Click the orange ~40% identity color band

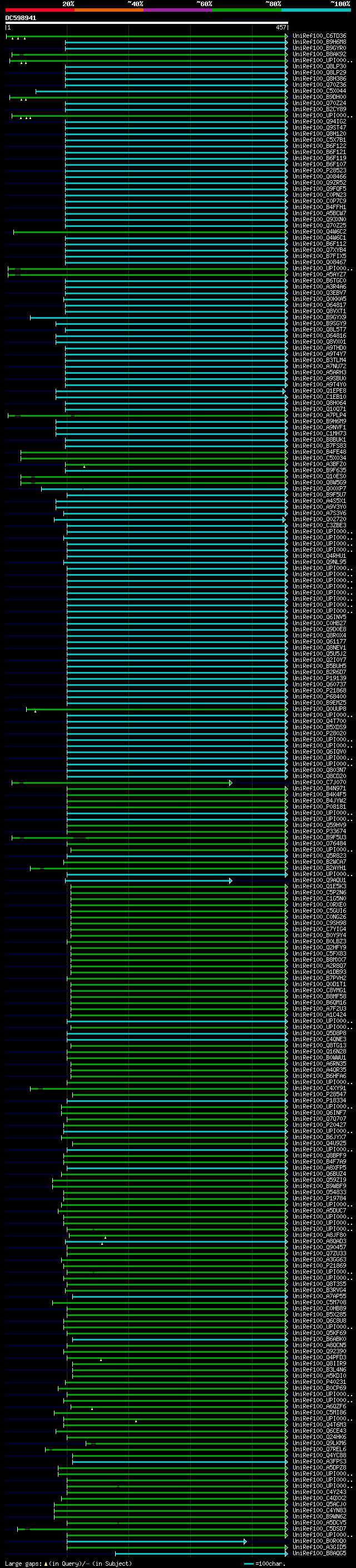[x=109, y=10]
